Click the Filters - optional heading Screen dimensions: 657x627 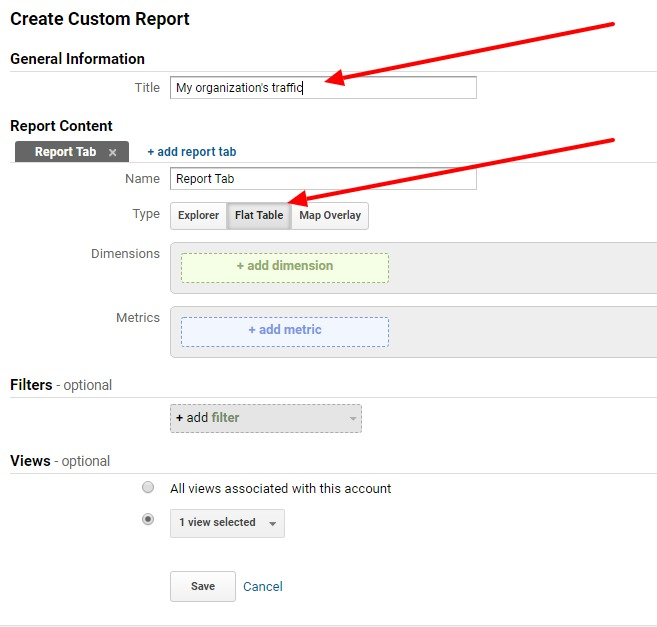[61, 385]
